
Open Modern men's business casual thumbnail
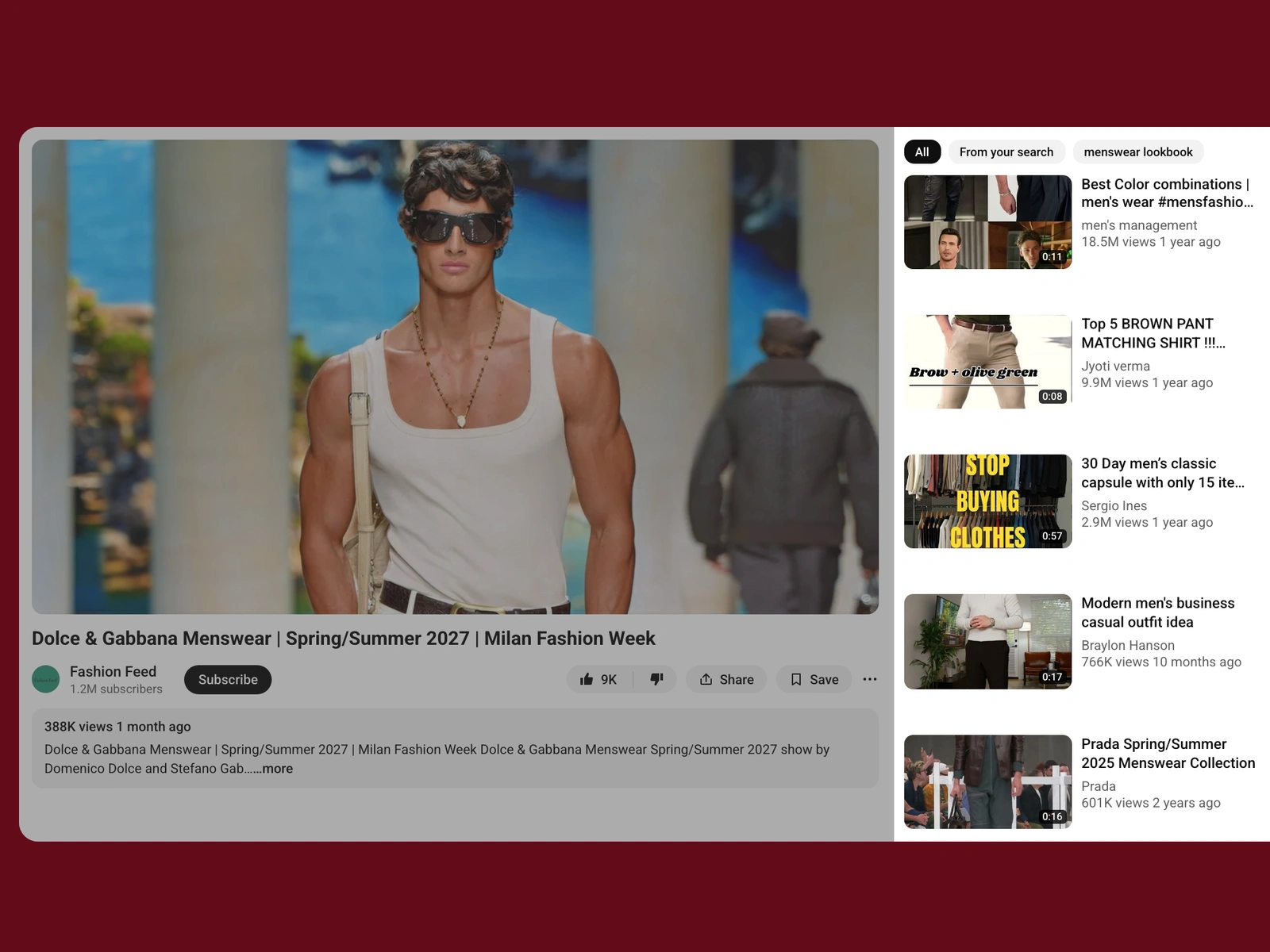988,641
